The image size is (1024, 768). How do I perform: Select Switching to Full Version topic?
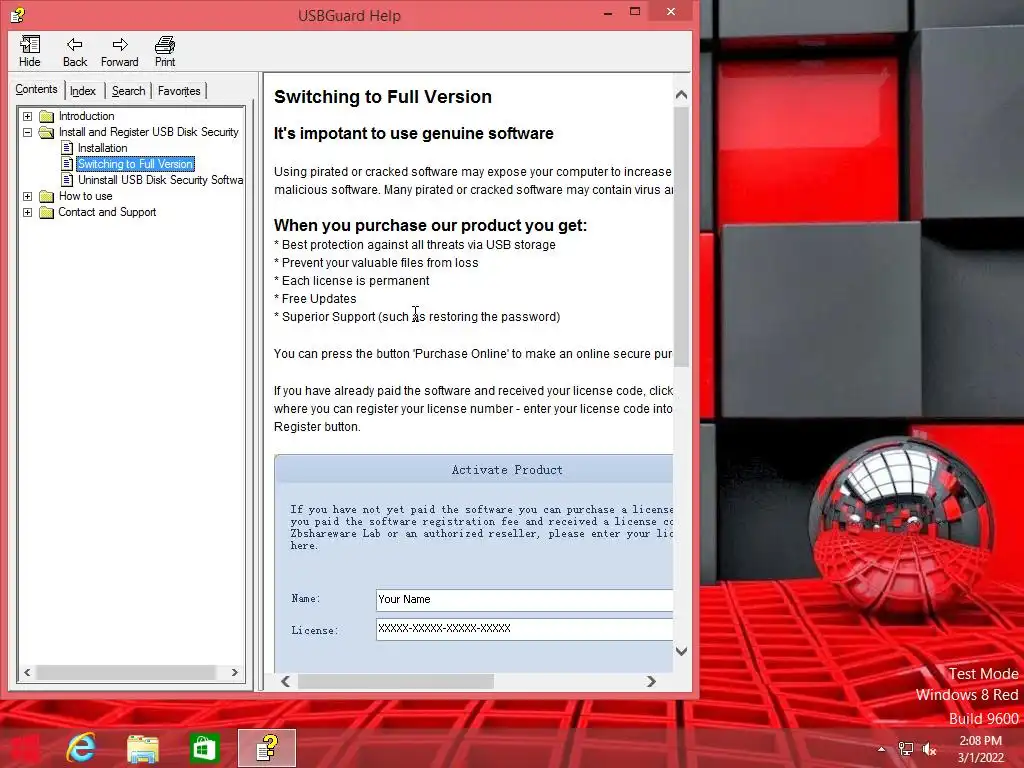[135, 164]
